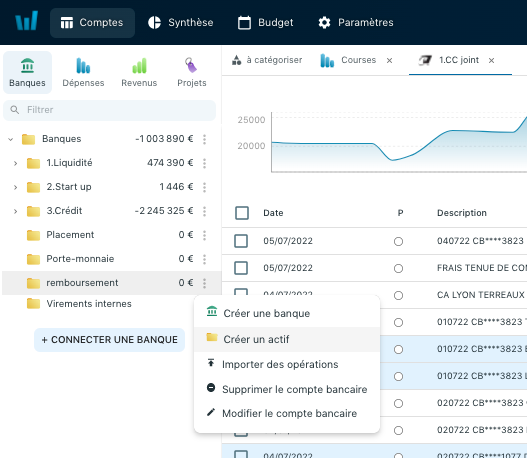527x458 pixels.
Task: Toggle the P radio for FRAIS TENUE row
Action: click(398, 268)
